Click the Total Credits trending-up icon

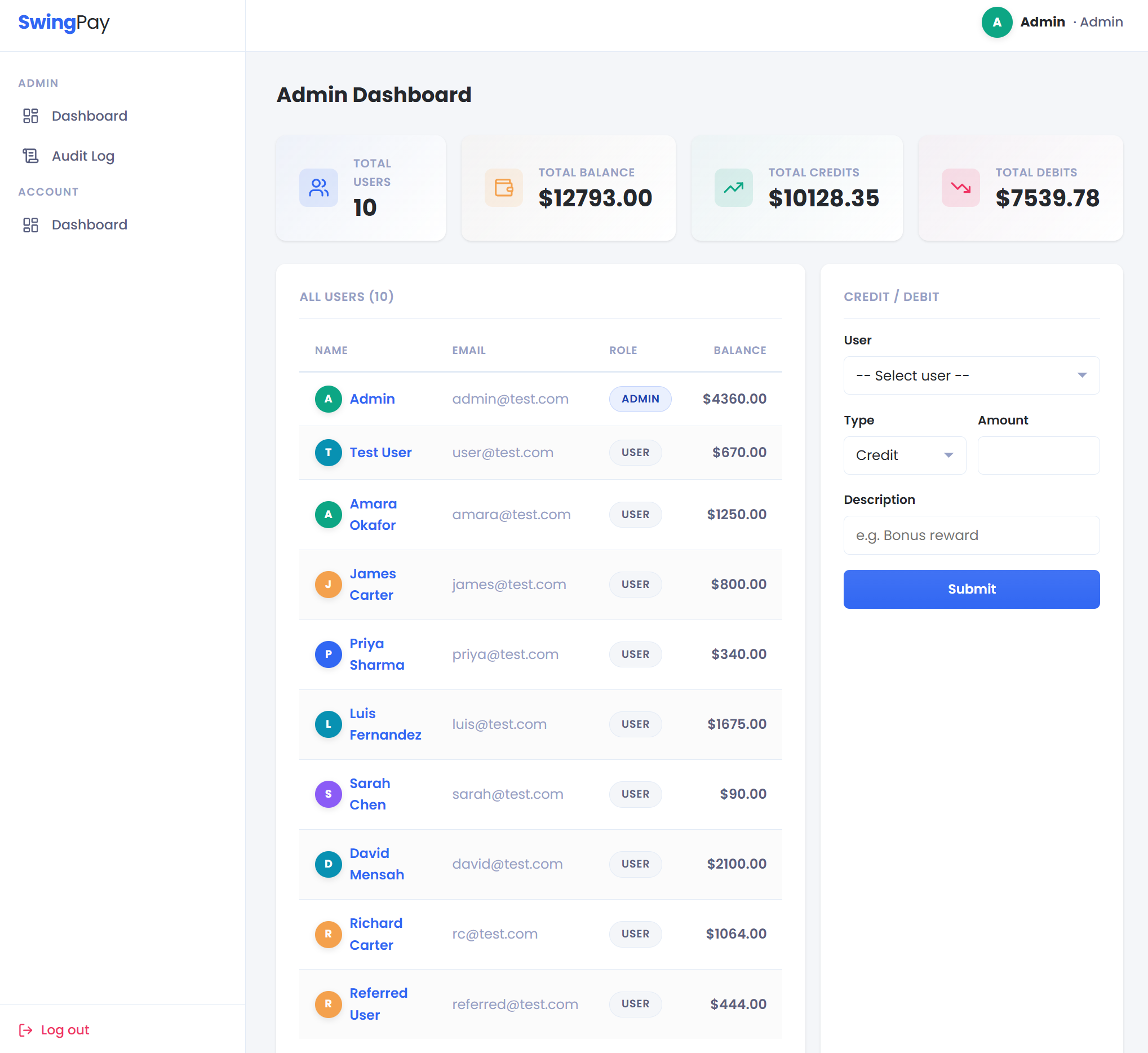point(733,188)
